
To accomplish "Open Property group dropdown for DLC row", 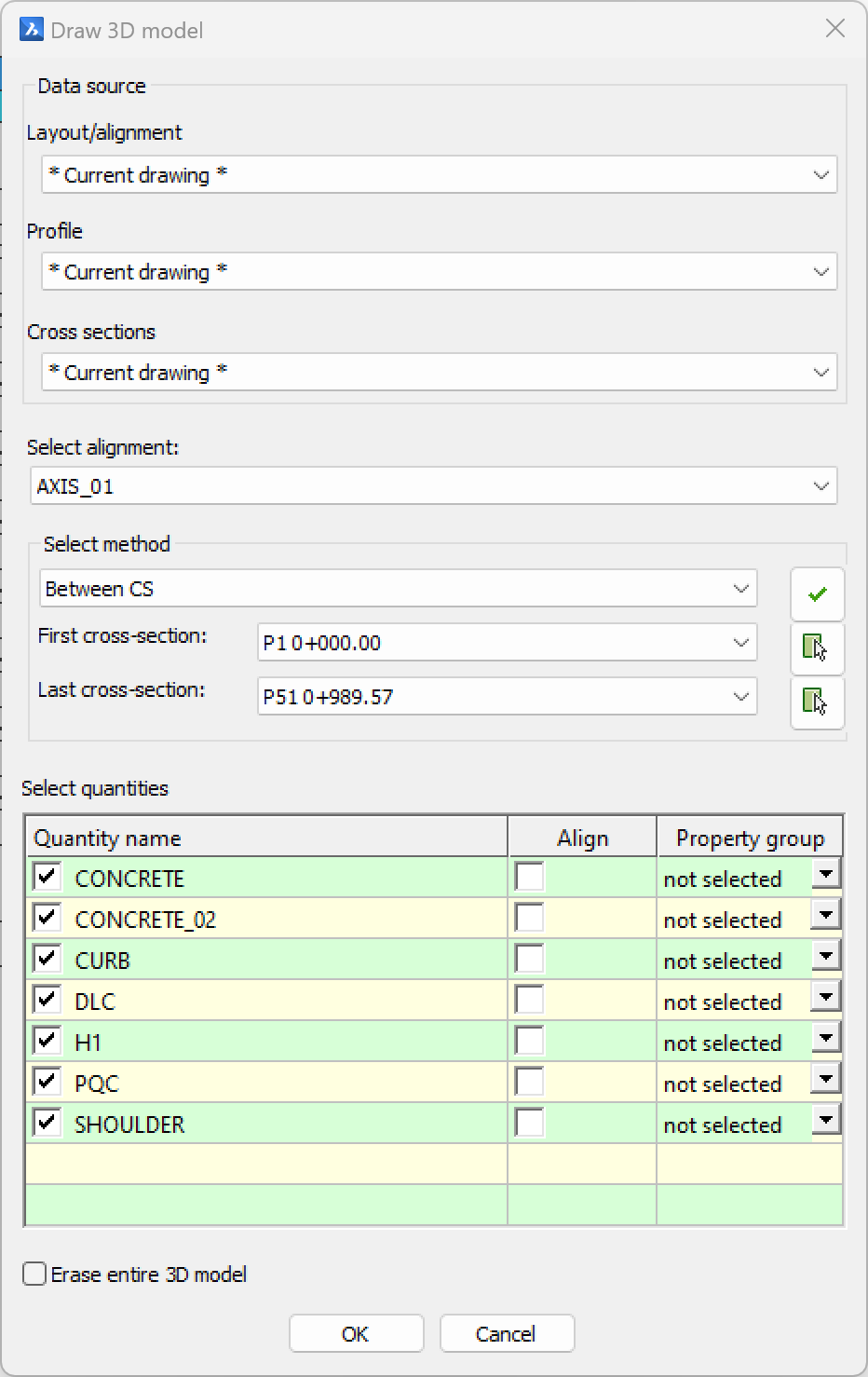I will point(826,997).
